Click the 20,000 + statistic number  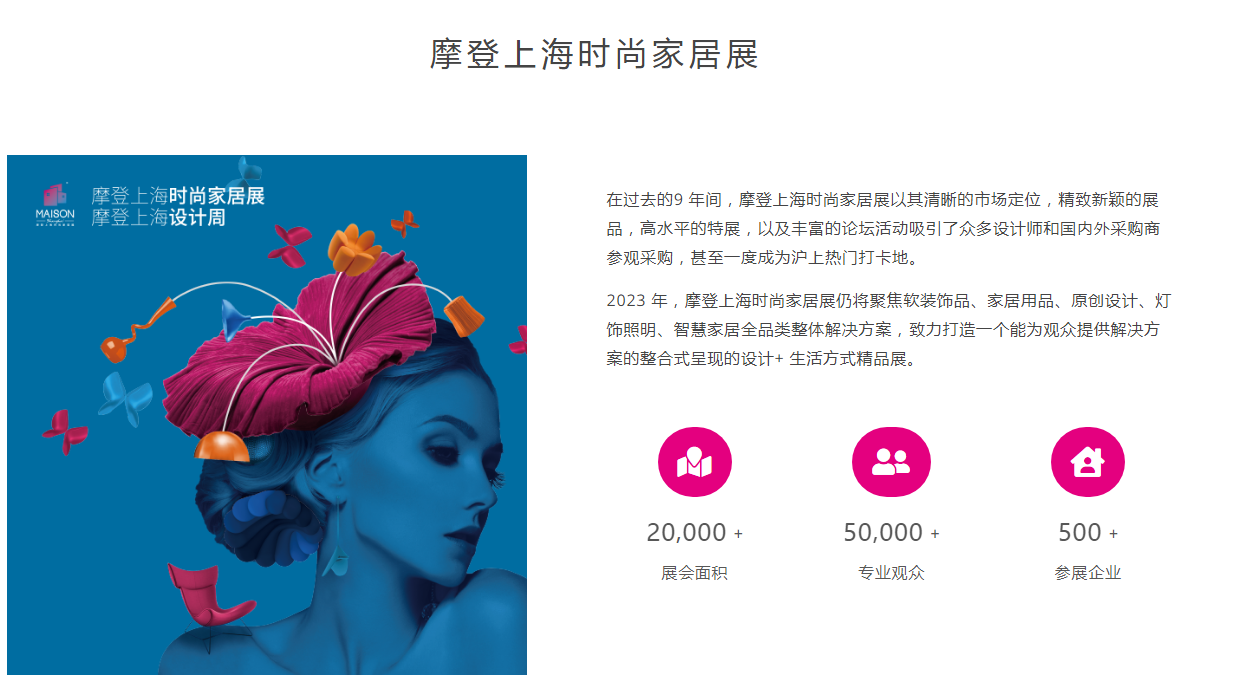pyautogui.click(x=694, y=533)
